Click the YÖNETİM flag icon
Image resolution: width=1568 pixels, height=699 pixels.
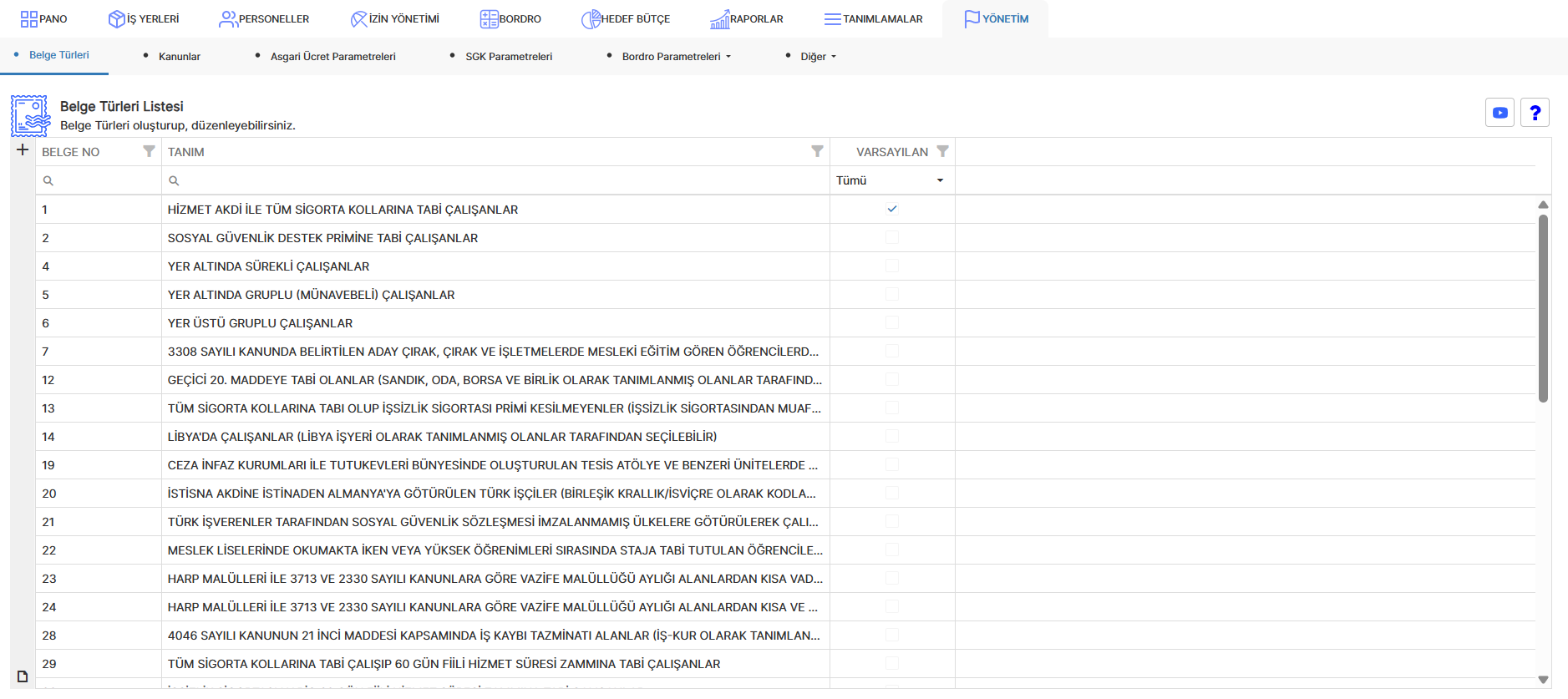click(x=972, y=19)
